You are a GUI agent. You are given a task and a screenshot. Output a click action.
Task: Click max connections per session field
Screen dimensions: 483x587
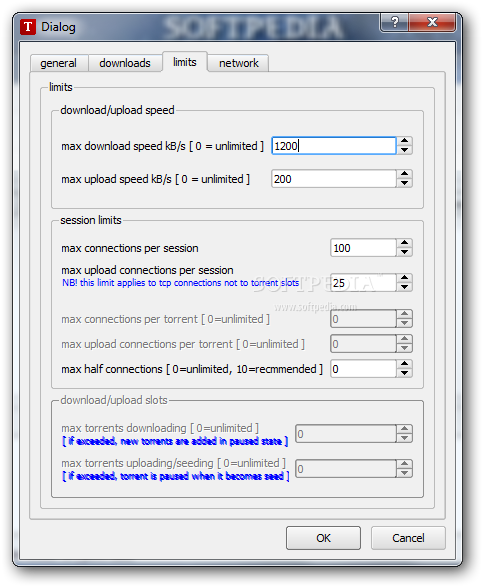(x=363, y=248)
